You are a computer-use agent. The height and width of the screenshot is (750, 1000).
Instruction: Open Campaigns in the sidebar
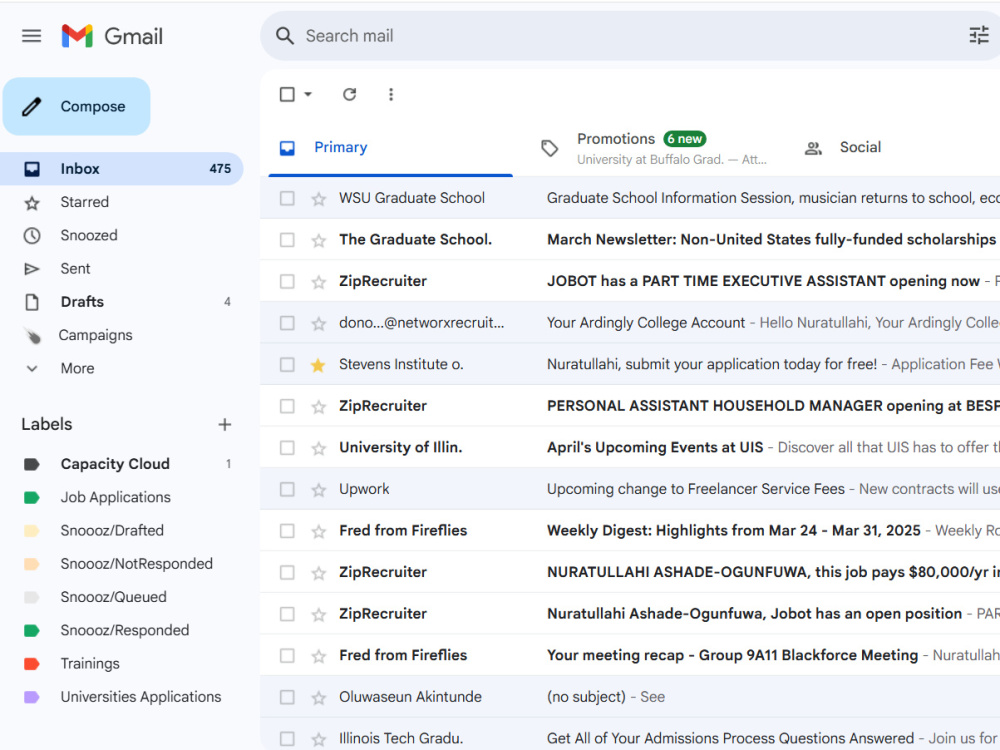[96, 335]
